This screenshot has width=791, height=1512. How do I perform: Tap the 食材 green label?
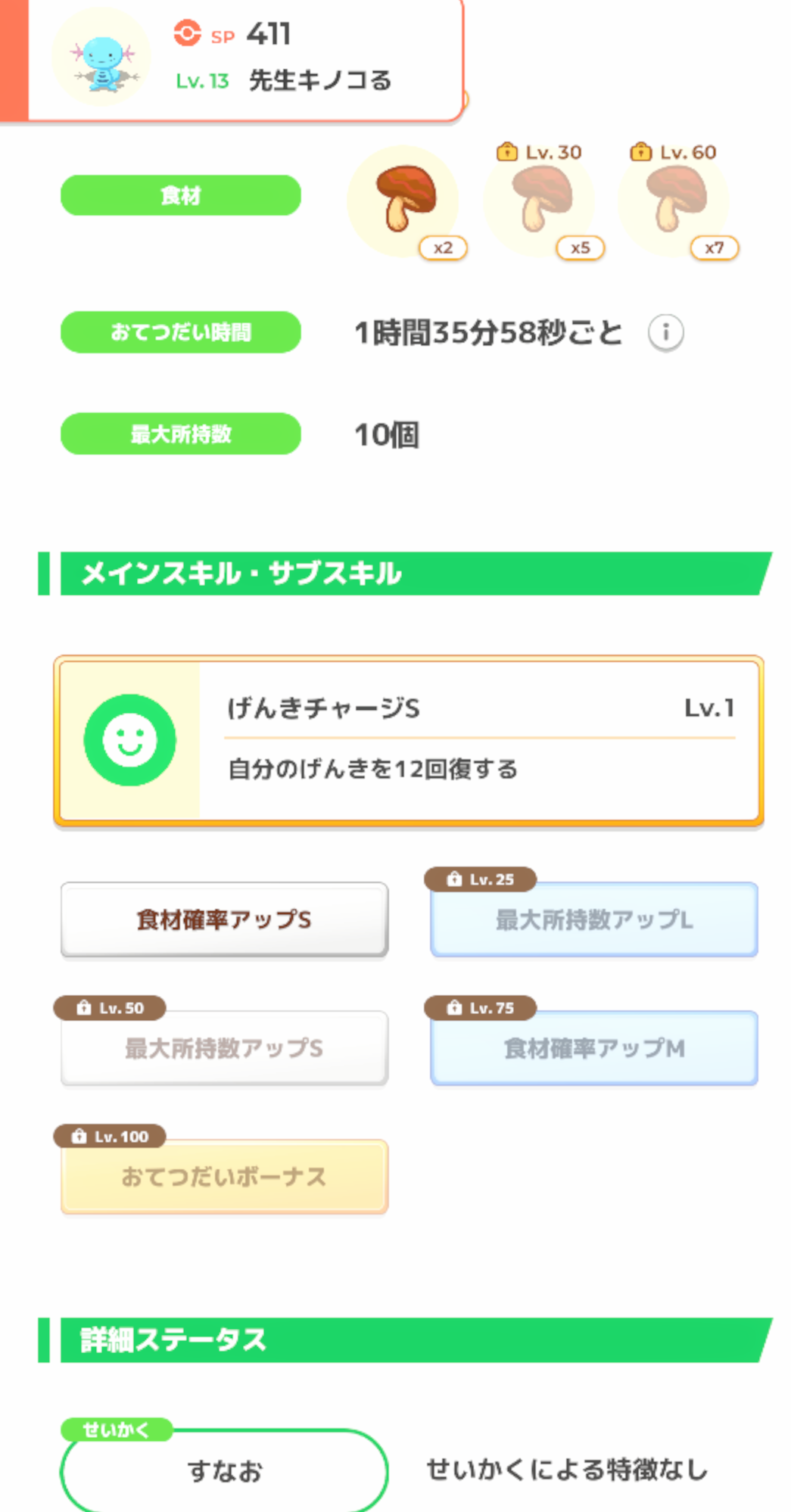pyautogui.click(x=180, y=196)
